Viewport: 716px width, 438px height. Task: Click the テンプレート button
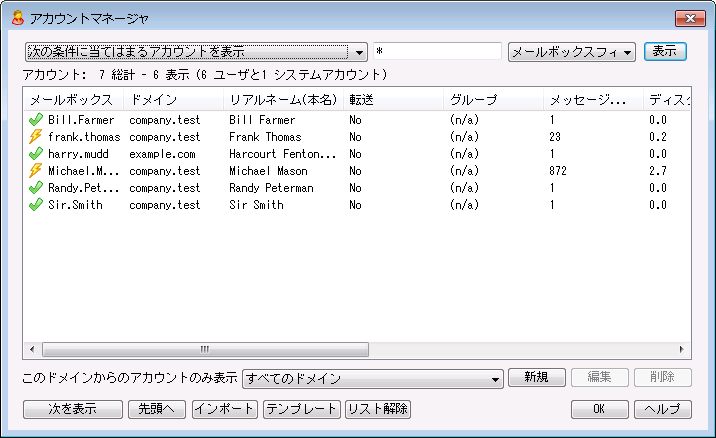pyautogui.click(x=301, y=409)
